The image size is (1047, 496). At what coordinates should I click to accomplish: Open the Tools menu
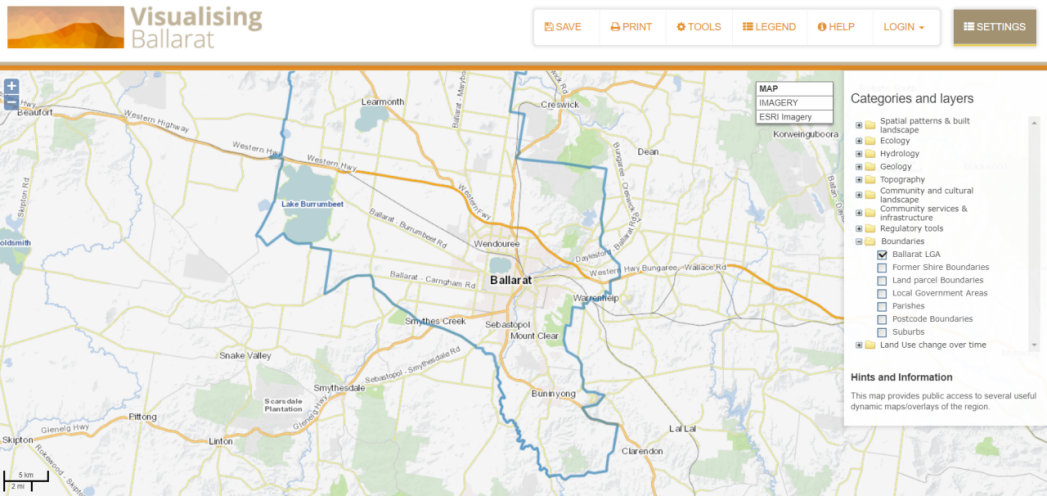pyautogui.click(x=698, y=27)
